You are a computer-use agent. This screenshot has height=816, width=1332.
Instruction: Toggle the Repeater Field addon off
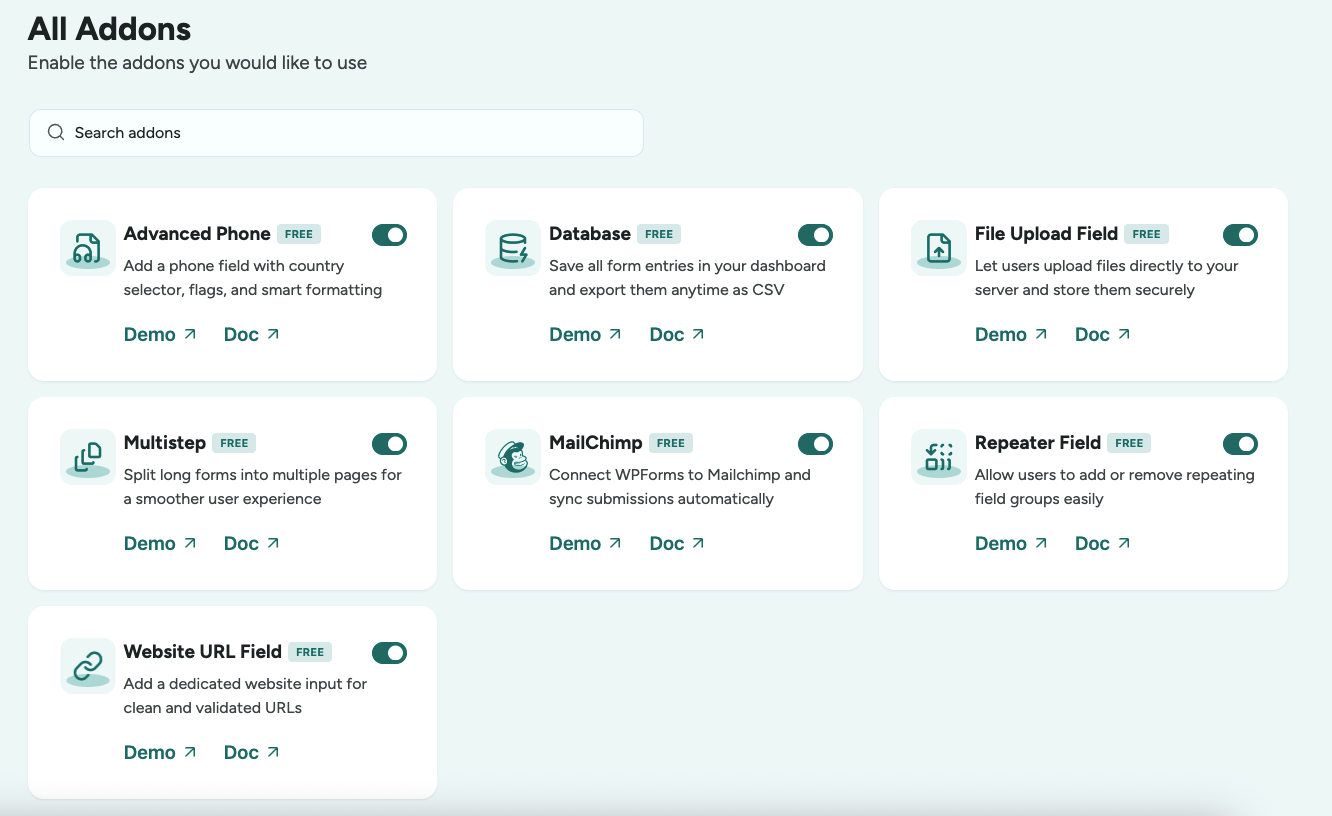pyautogui.click(x=1241, y=444)
